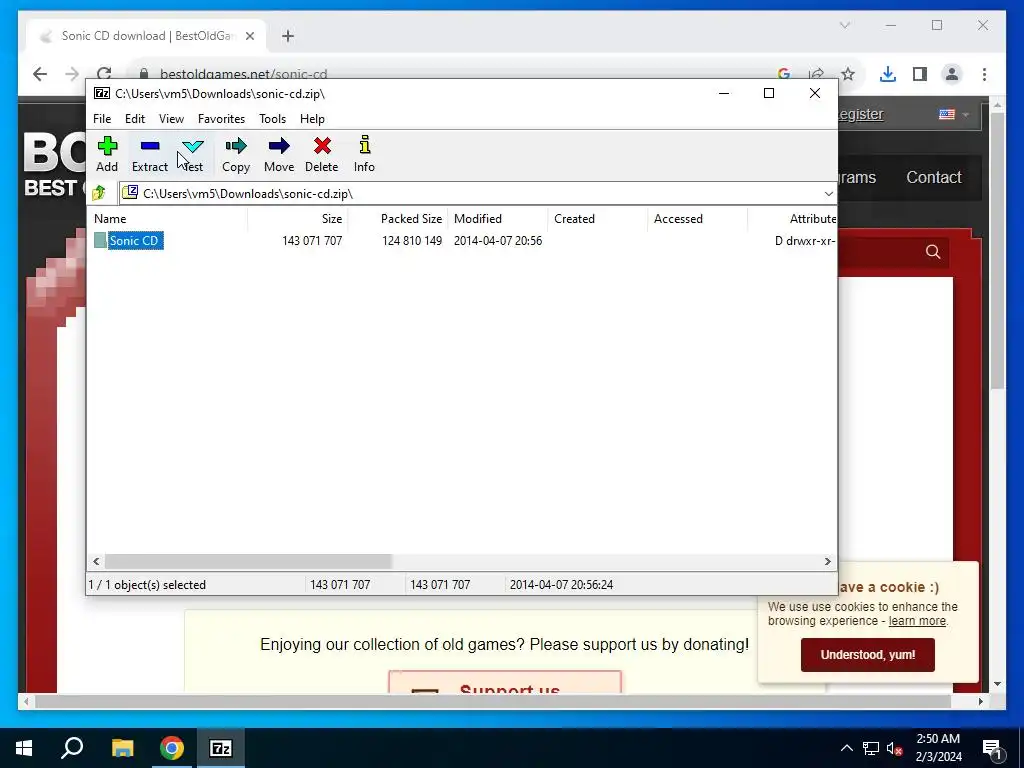
Task: Sort by Created column header
Action: (x=598, y=219)
